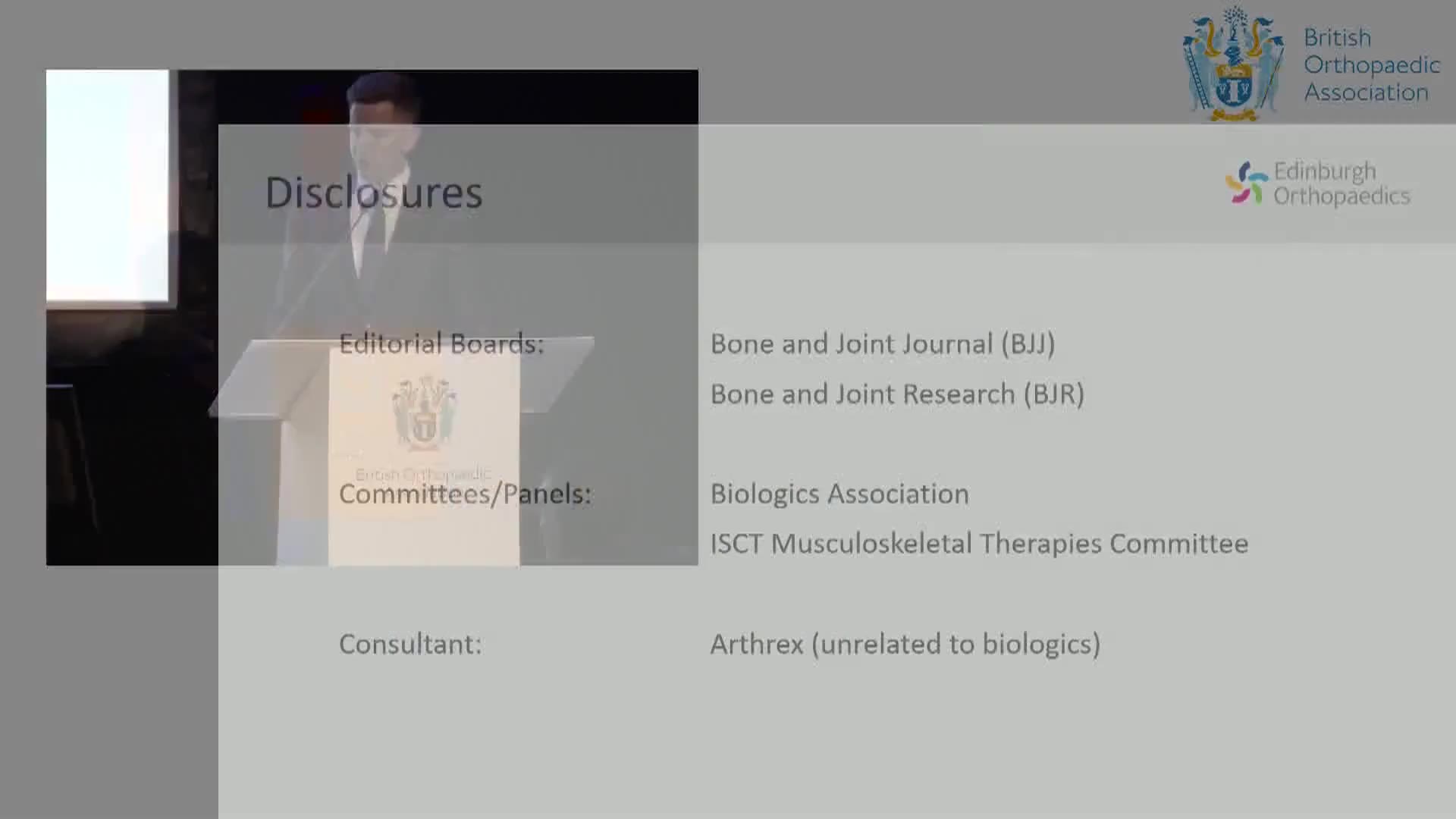This screenshot has width=1456, height=819.
Task: Click ISCT Musculoskeletal Therapies Committee text
Action: coord(979,544)
